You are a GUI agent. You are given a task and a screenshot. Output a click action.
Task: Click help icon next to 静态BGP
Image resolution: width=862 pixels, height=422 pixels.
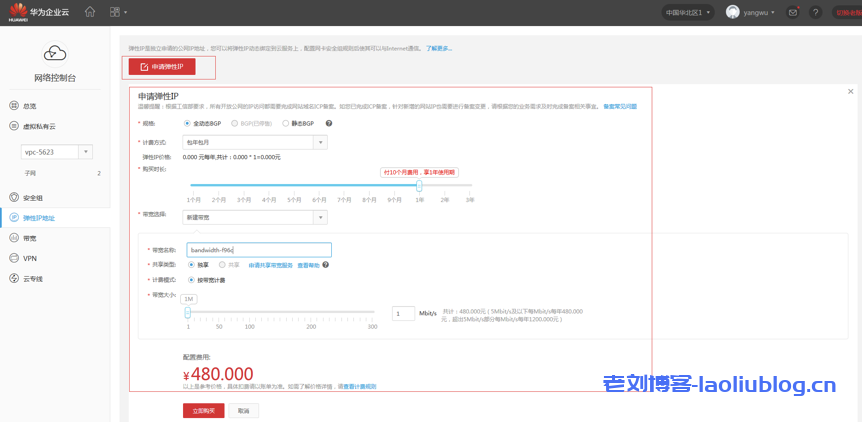click(x=329, y=123)
